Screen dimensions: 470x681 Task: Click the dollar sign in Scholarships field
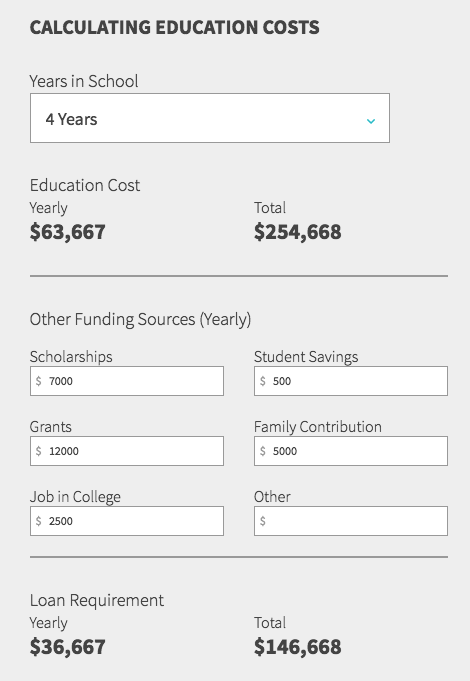39,381
